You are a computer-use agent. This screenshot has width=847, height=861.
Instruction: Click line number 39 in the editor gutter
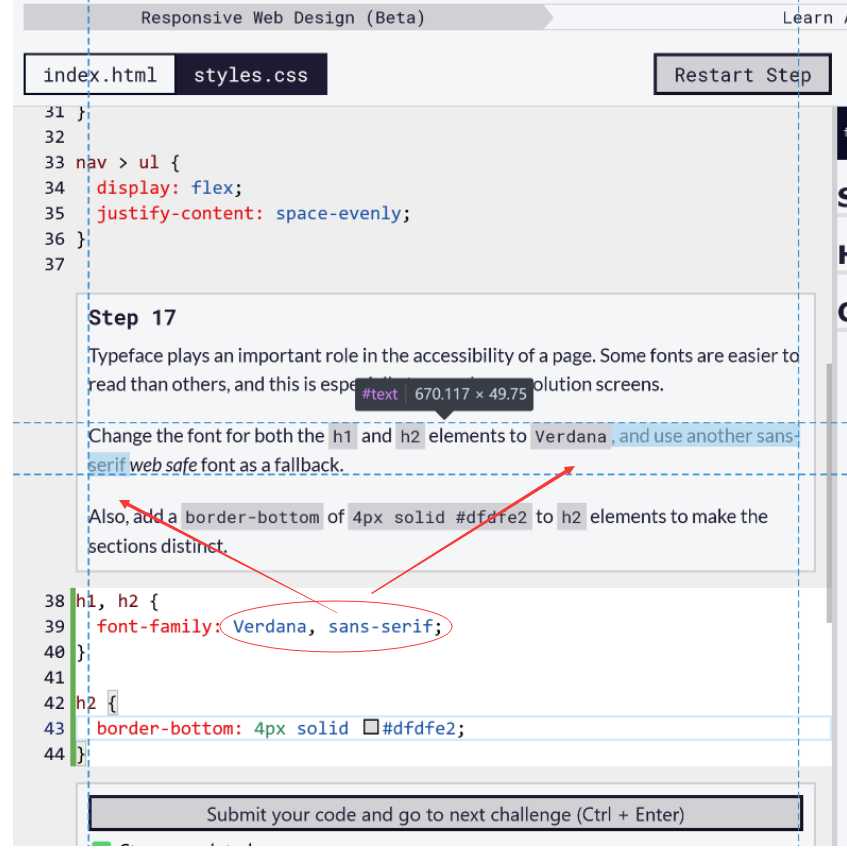click(x=55, y=626)
